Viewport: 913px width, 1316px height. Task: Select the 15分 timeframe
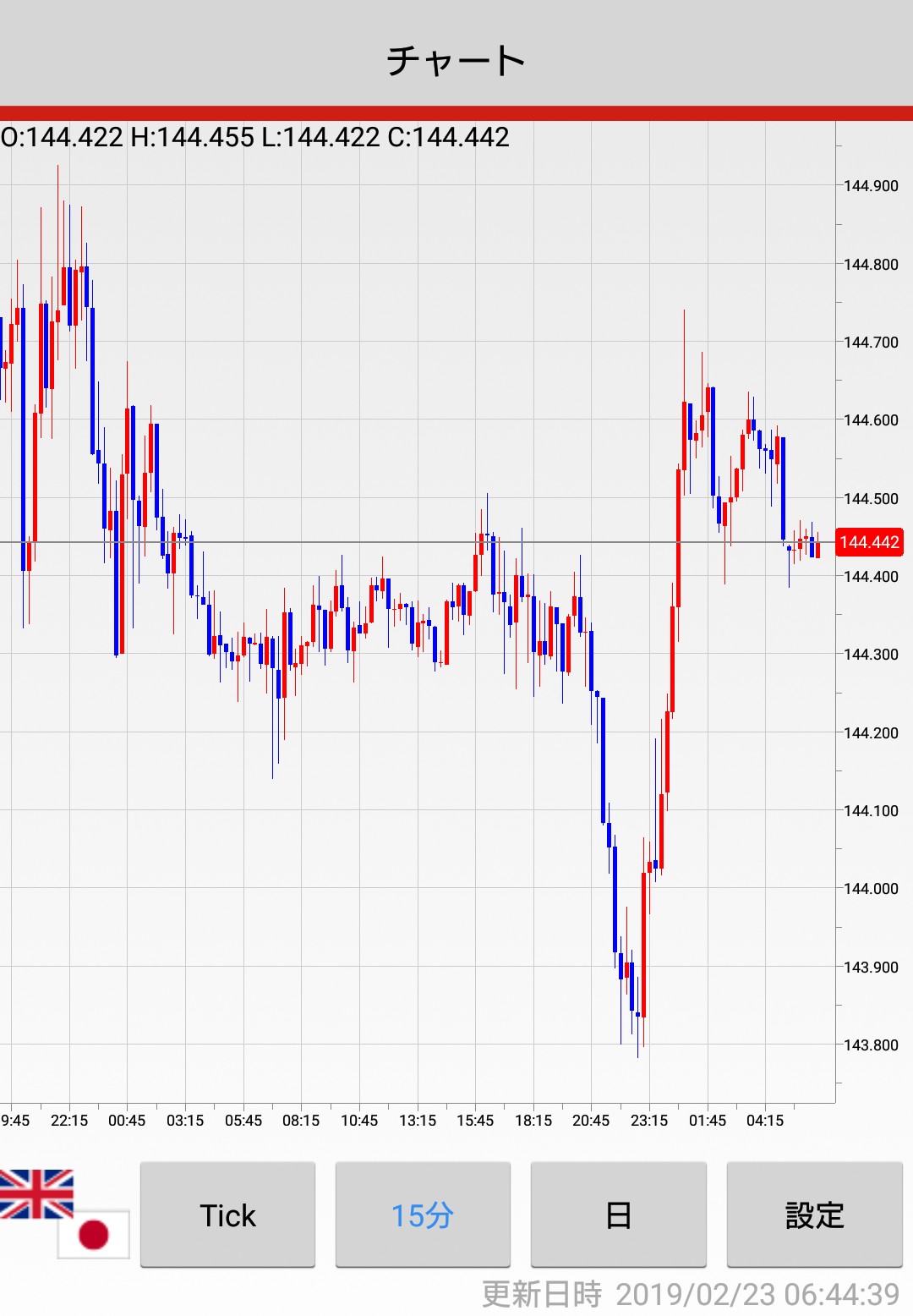click(x=423, y=1215)
